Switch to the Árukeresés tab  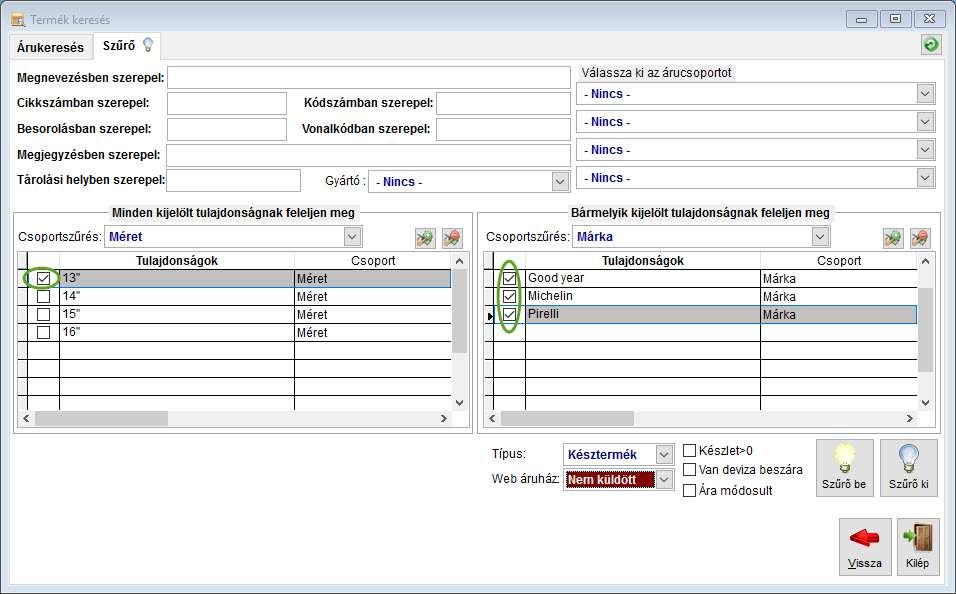pyautogui.click(x=51, y=47)
